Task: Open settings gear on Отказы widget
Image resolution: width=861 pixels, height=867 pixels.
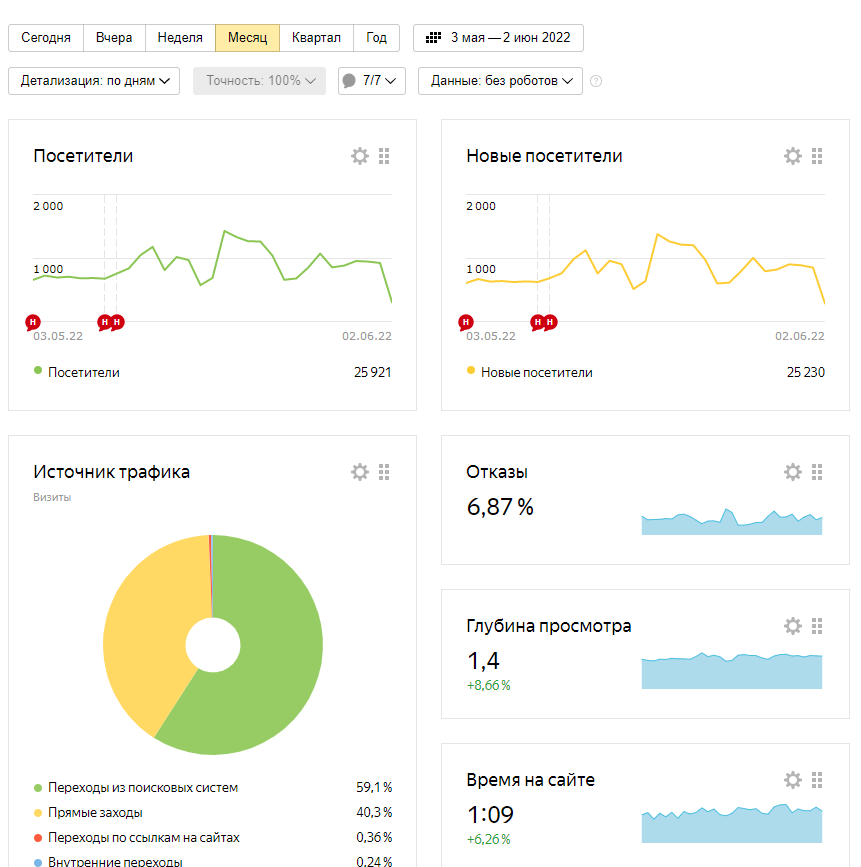Action: tap(793, 472)
